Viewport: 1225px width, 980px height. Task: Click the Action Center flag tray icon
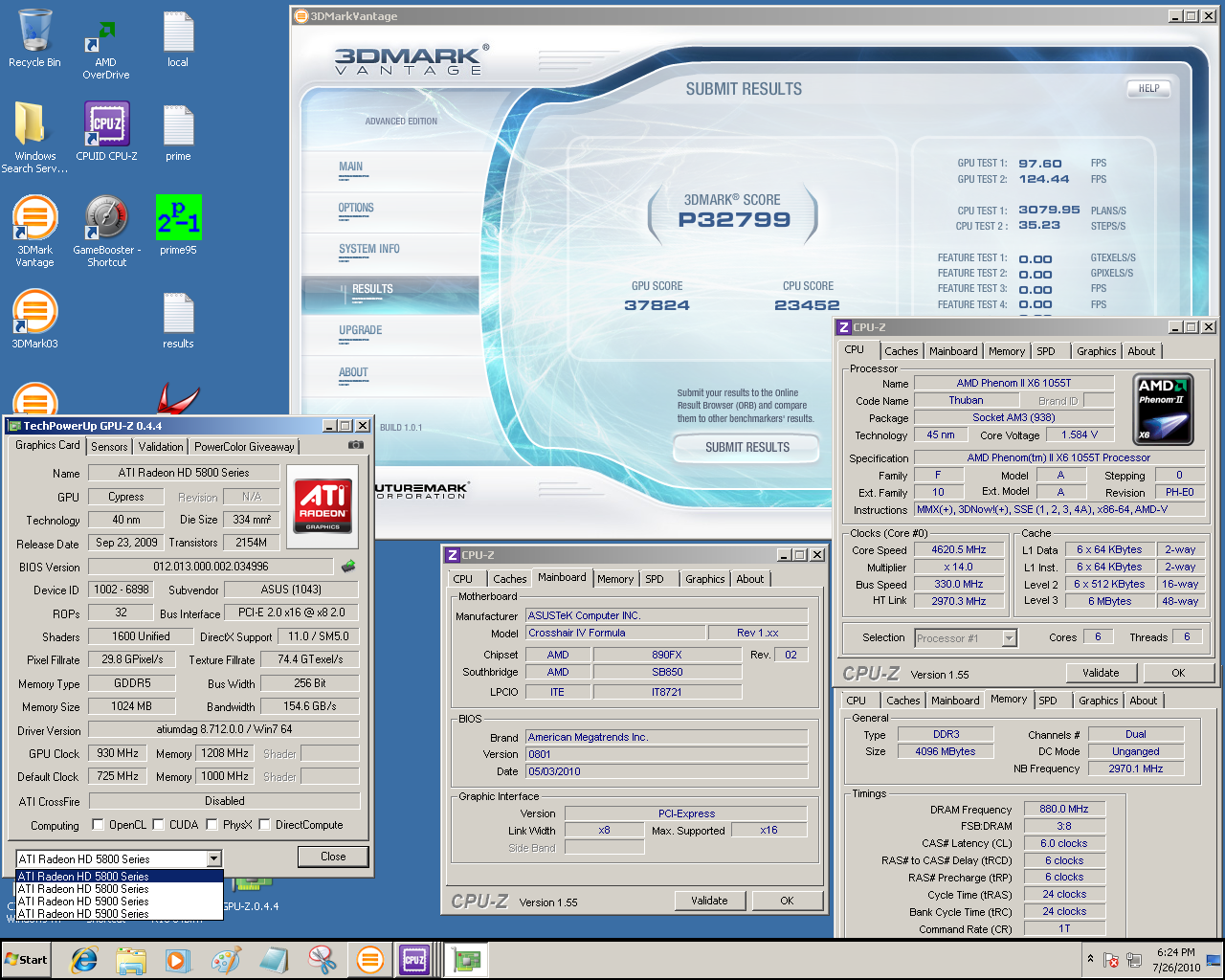(x=1111, y=960)
